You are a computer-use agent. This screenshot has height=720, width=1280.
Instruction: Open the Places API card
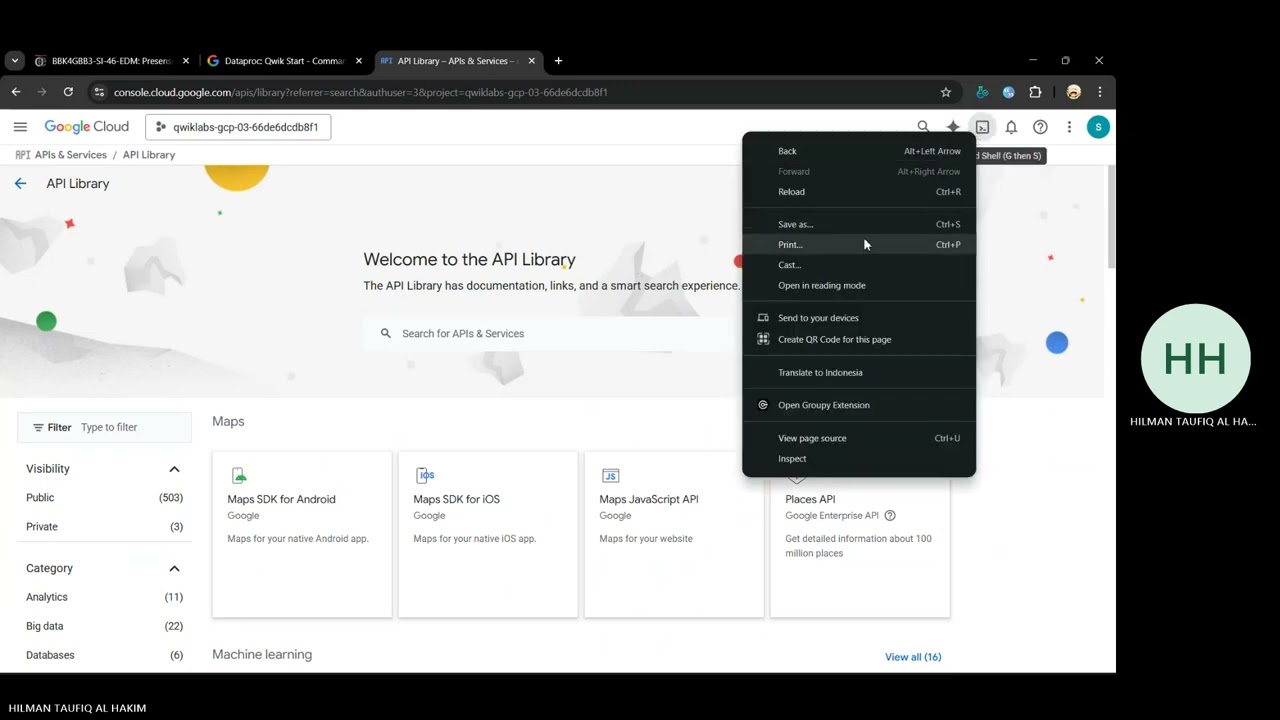(x=860, y=546)
